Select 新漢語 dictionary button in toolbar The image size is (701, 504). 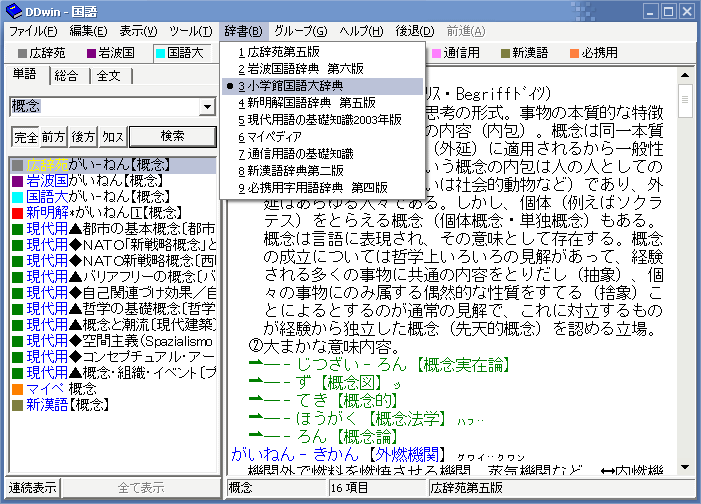click(x=524, y=53)
